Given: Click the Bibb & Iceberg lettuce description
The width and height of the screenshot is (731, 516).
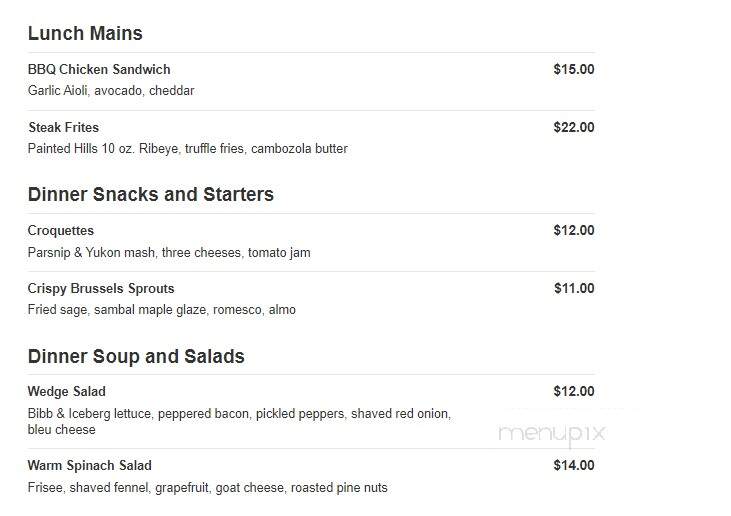Looking at the screenshot, I should [x=239, y=421].
